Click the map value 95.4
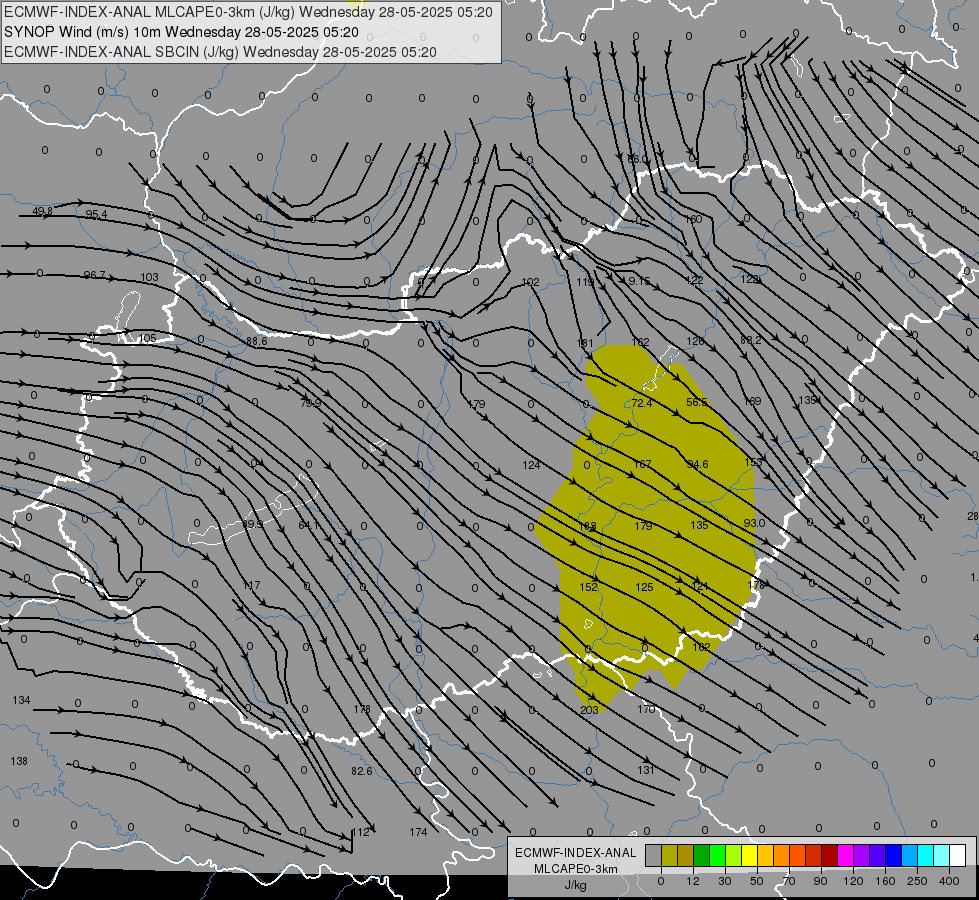The height and width of the screenshot is (900, 979). pos(96,214)
